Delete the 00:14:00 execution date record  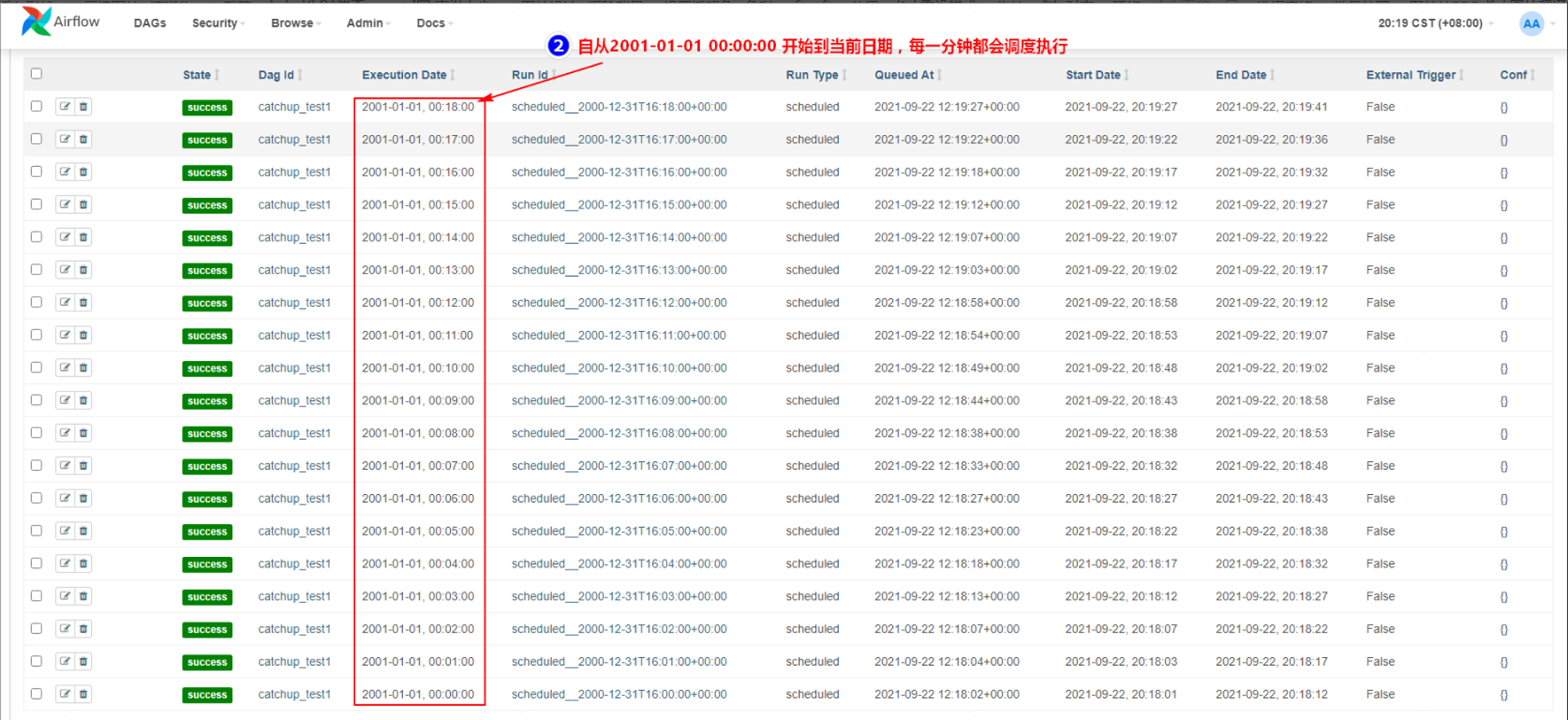click(x=83, y=237)
